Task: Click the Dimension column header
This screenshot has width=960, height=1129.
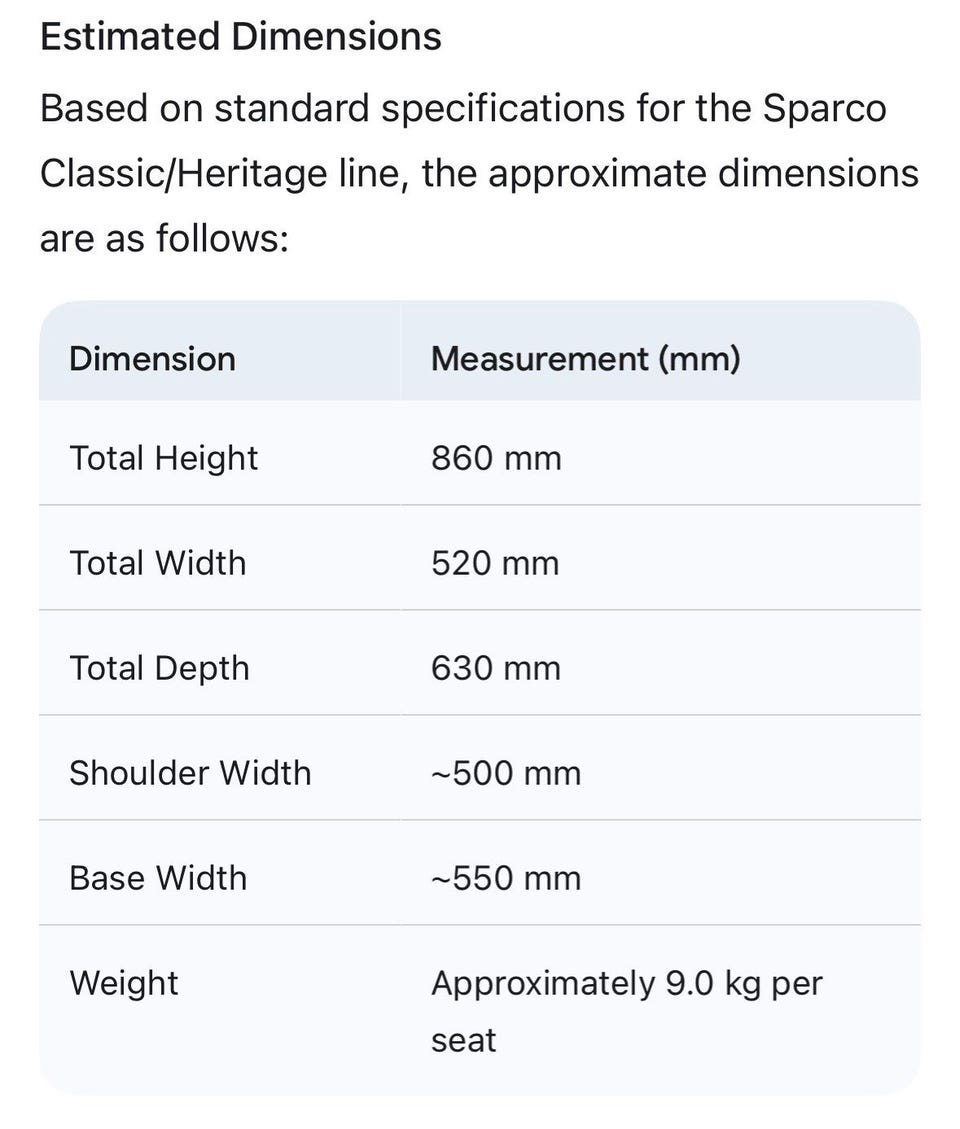Action: click(x=153, y=359)
